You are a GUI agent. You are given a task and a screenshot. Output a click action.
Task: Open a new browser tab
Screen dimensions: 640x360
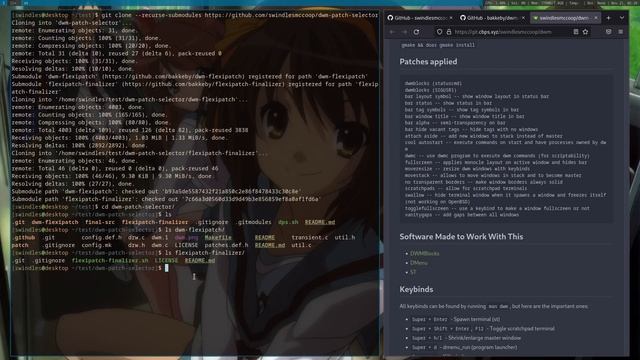click(608, 18)
